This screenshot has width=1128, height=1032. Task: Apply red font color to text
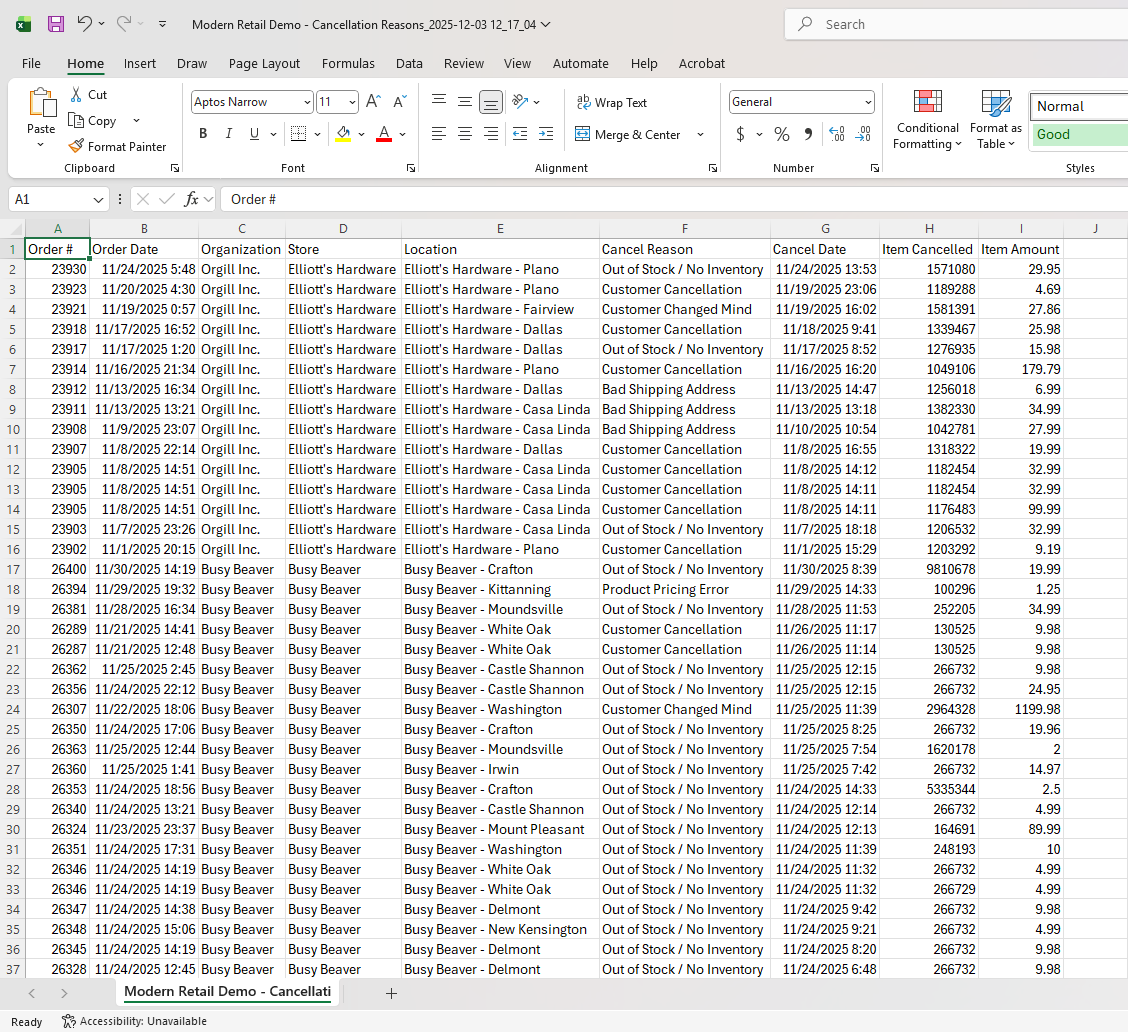click(x=384, y=134)
